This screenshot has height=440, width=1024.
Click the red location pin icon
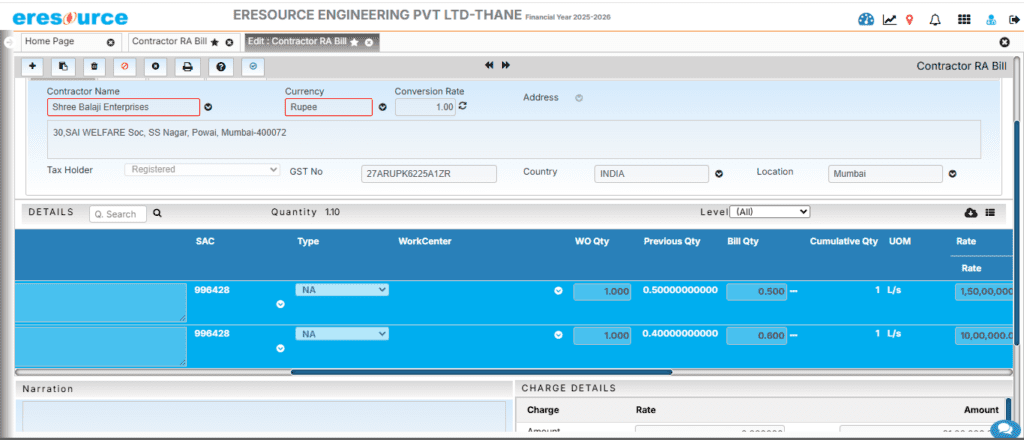tap(909, 19)
